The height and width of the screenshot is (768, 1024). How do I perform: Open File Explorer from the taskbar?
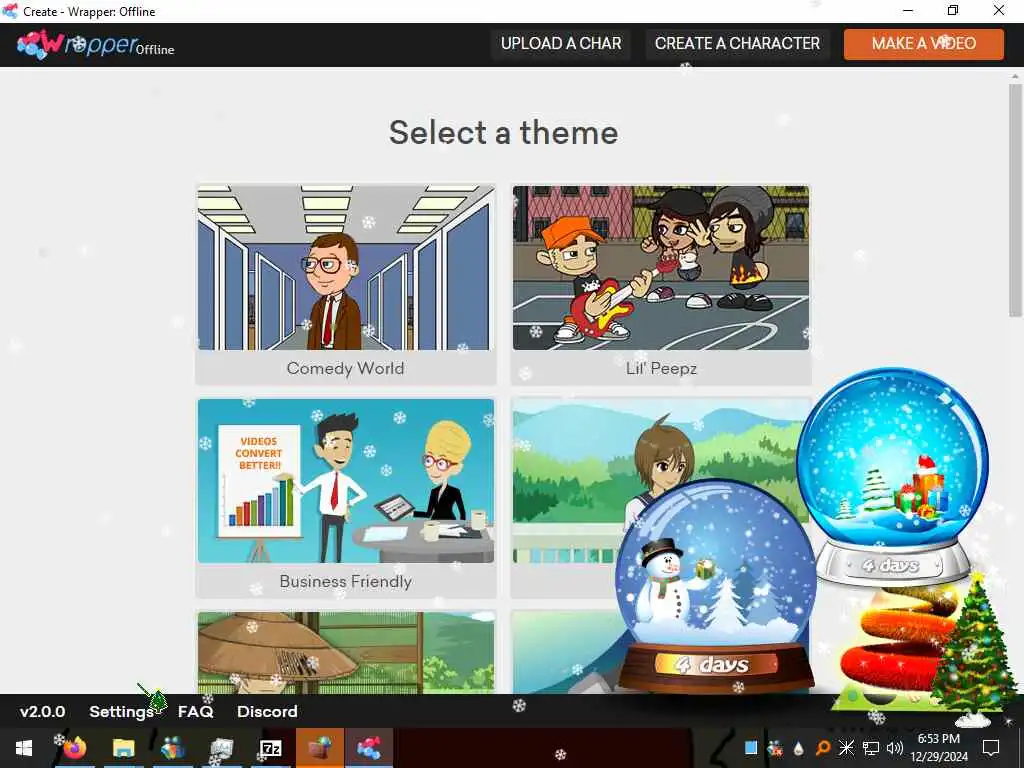tap(123, 748)
